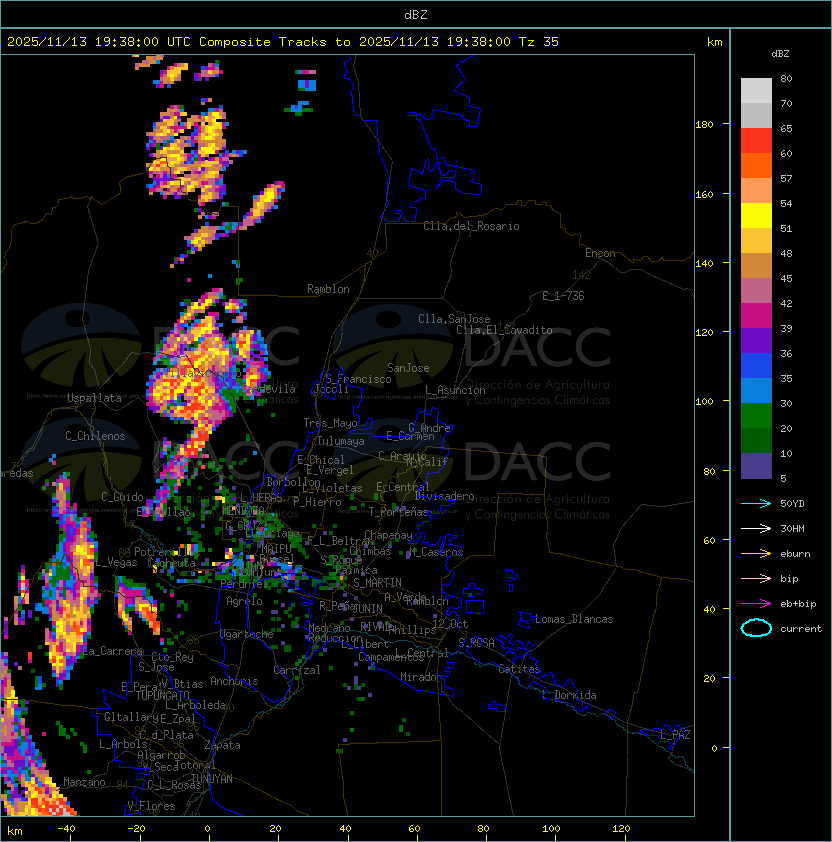
Task: Click the '12_Oct' map label
Action: tap(450, 624)
